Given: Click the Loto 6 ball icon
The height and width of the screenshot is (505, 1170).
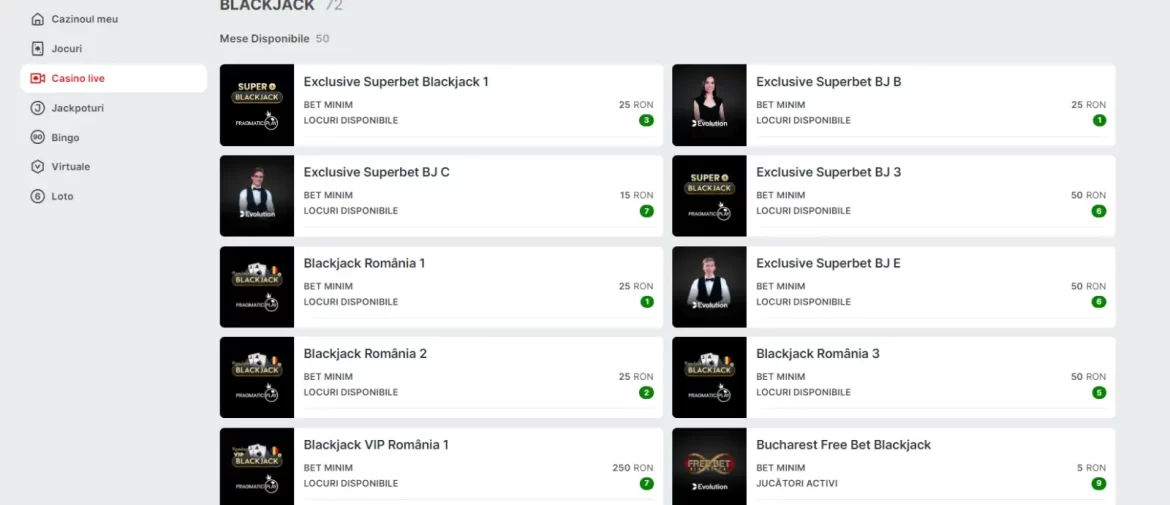Looking at the screenshot, I should click(x=37, y=197).
